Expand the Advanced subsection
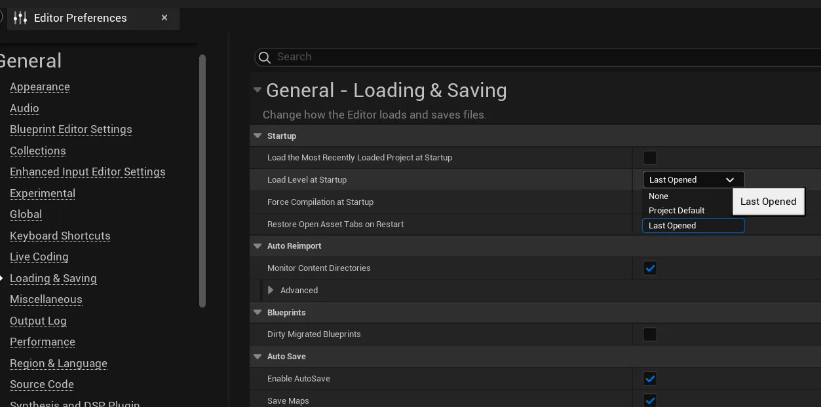This screenshot has width=821, height=407. [271, 290]
